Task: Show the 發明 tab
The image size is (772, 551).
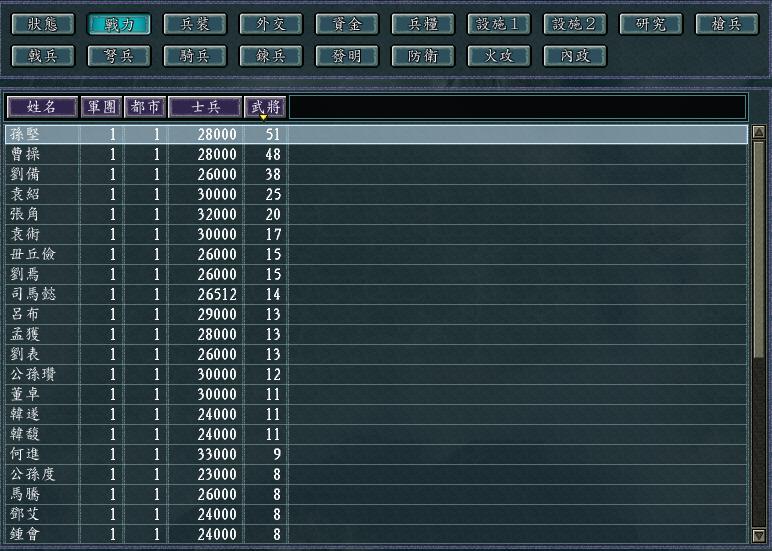Action: 347,56
